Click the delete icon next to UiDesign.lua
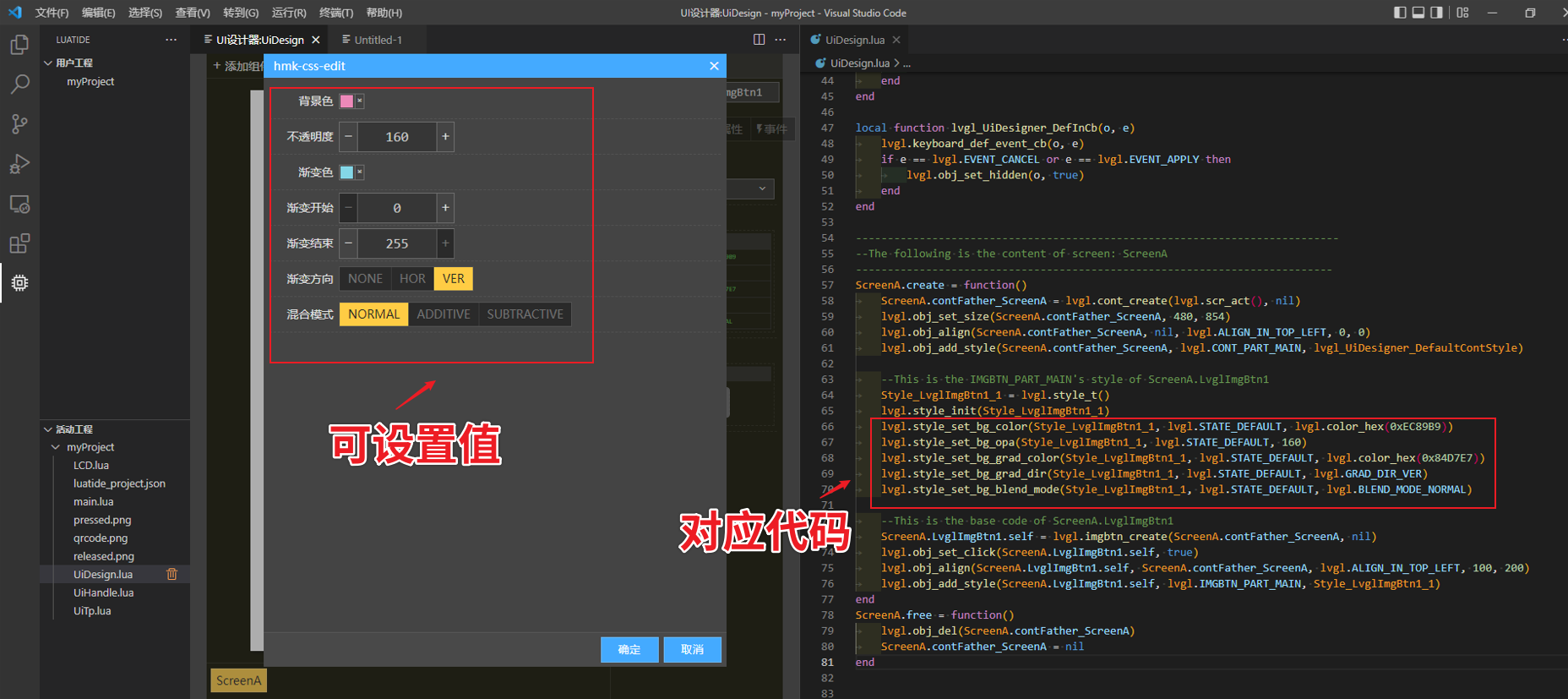This screenshot has width=1568, height=699. [172, 575]
